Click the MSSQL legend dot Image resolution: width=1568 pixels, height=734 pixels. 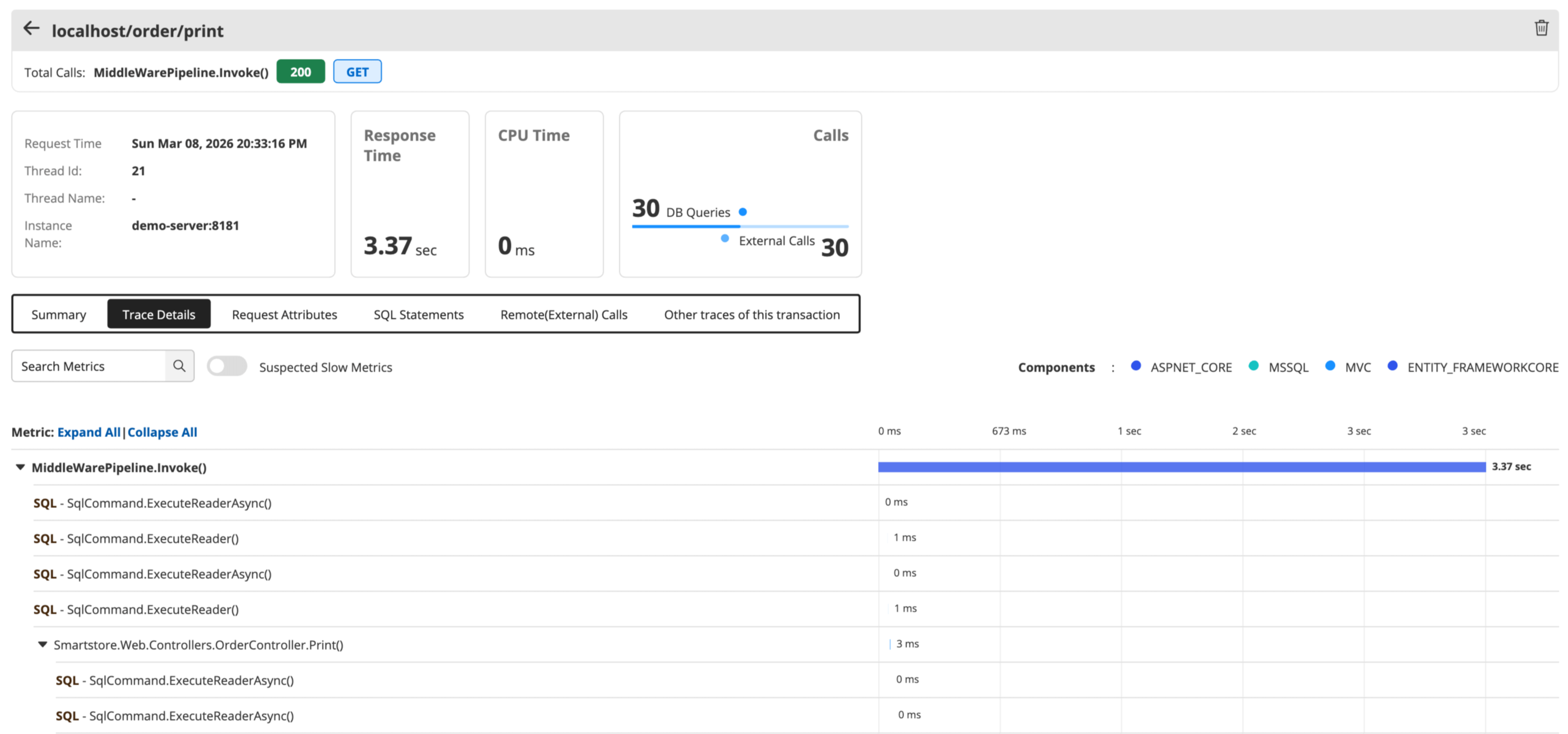1253,366
